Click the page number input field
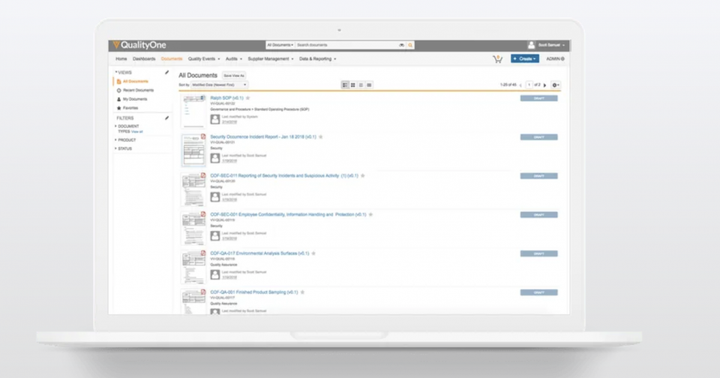The width and height of the screenshot is (720, 378). pyautogui.click(x=529, y=85)
